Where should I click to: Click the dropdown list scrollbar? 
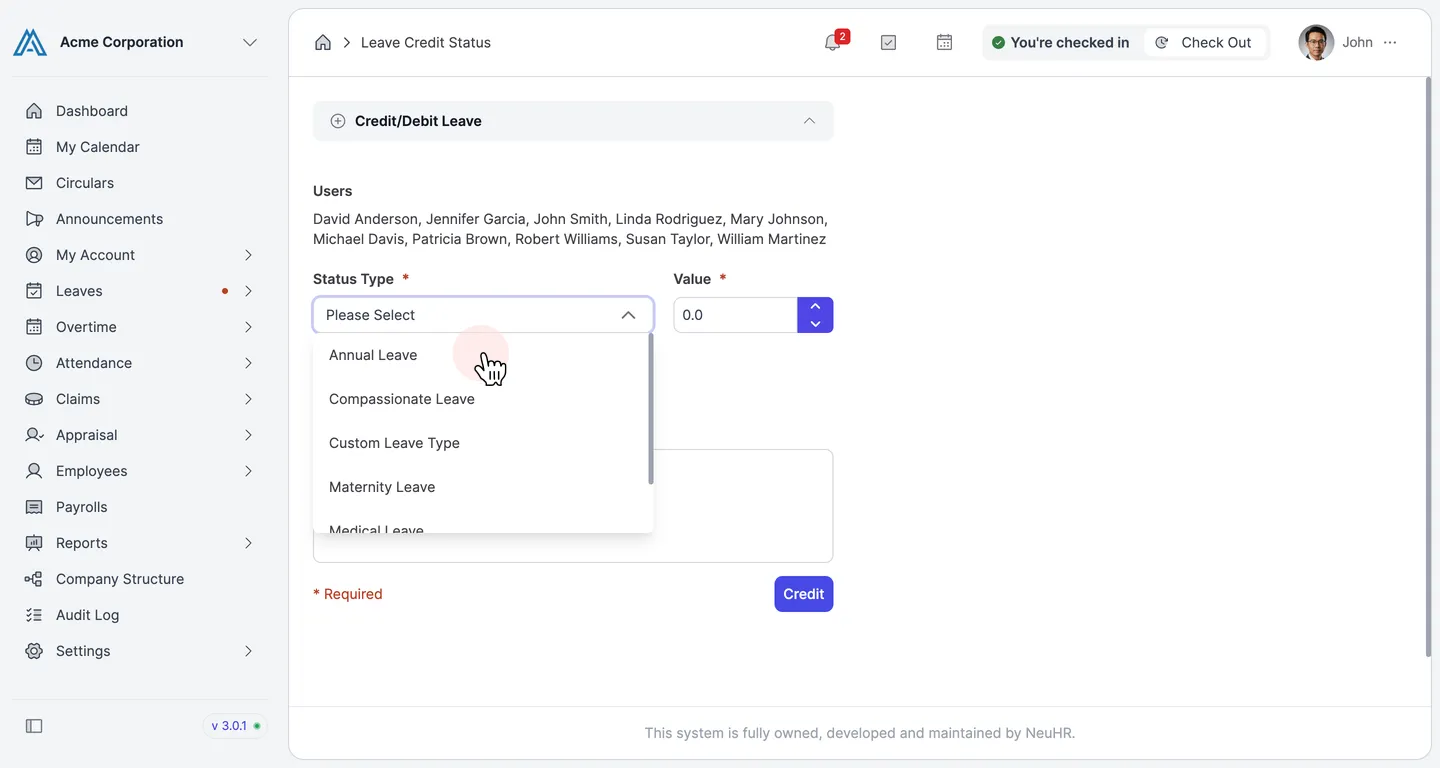651,410
